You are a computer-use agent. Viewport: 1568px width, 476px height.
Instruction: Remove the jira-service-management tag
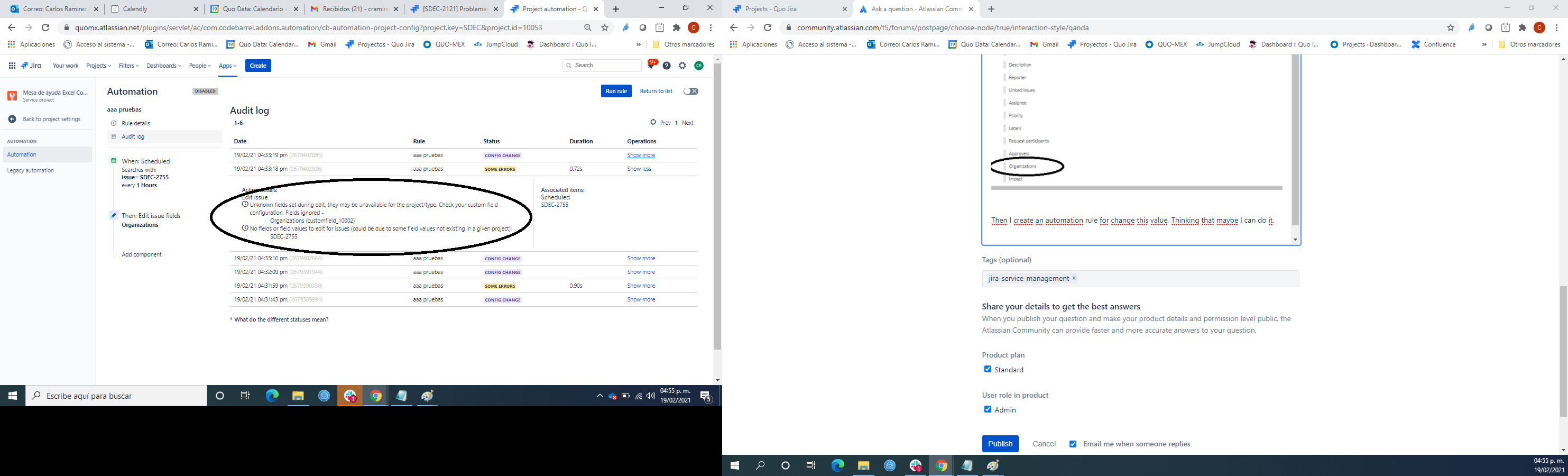tap(1074, 278)
